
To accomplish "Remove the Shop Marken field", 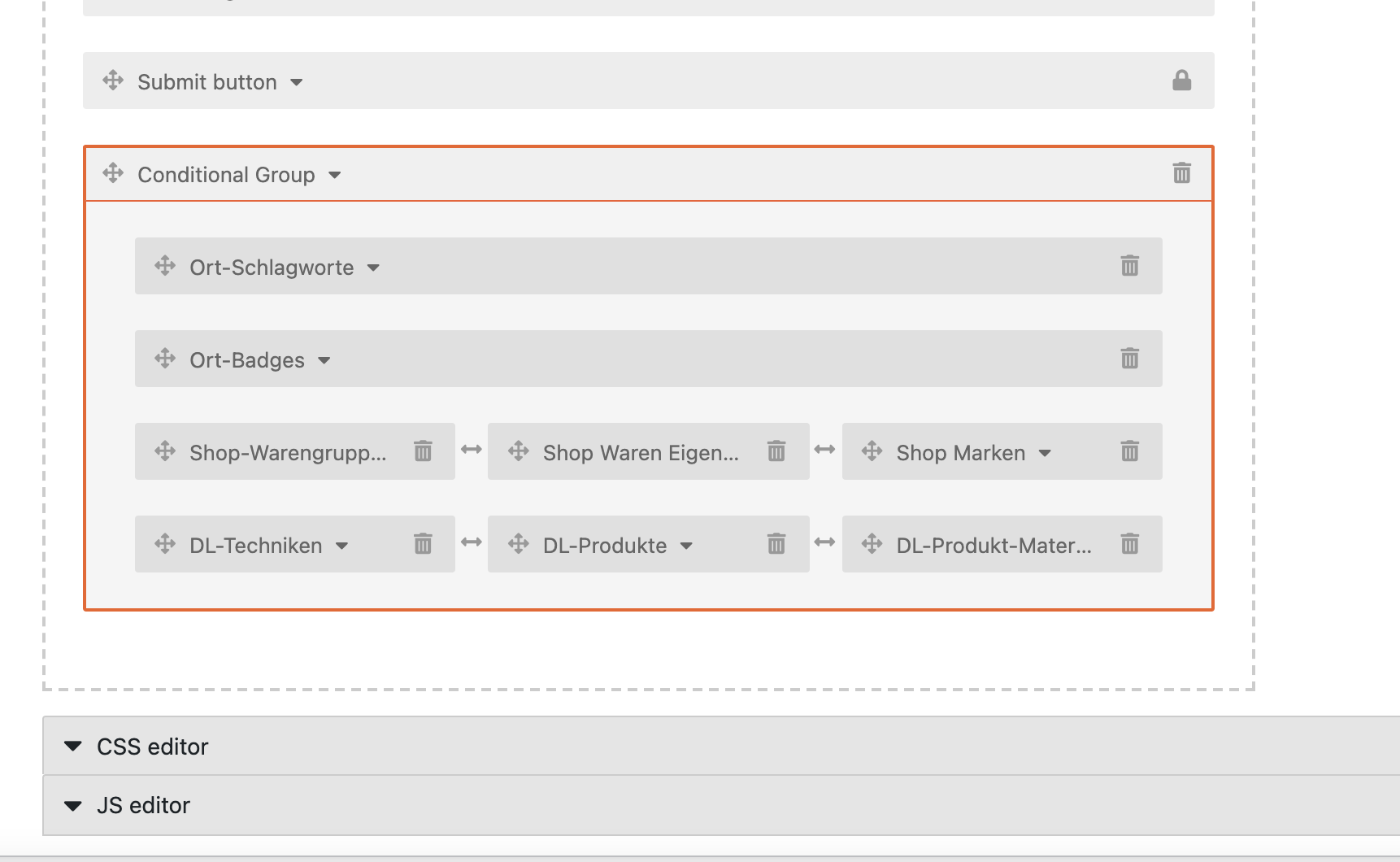I will (x=1129, y=451).
